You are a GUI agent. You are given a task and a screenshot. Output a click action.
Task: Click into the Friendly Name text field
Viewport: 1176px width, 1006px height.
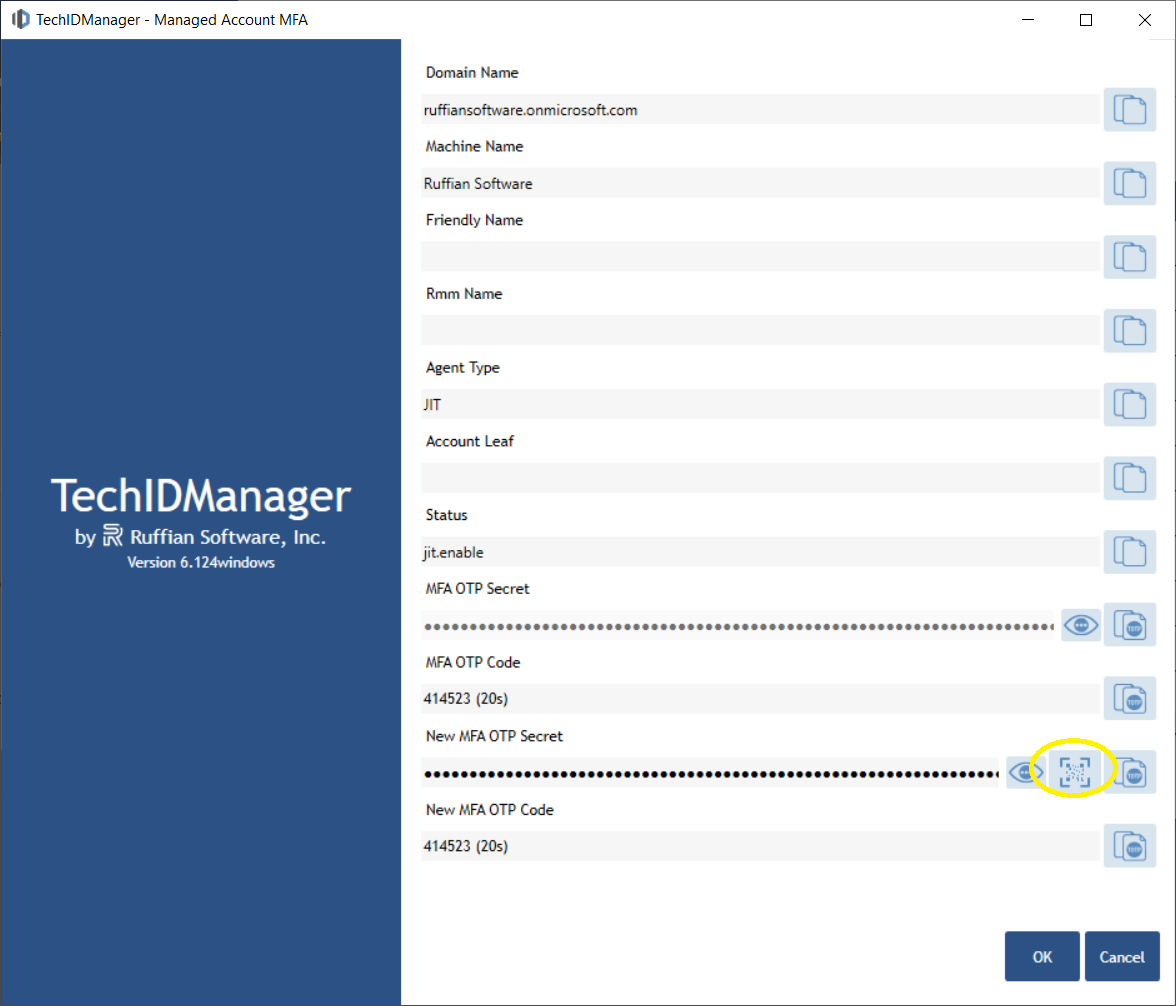(x=760, y=257)
